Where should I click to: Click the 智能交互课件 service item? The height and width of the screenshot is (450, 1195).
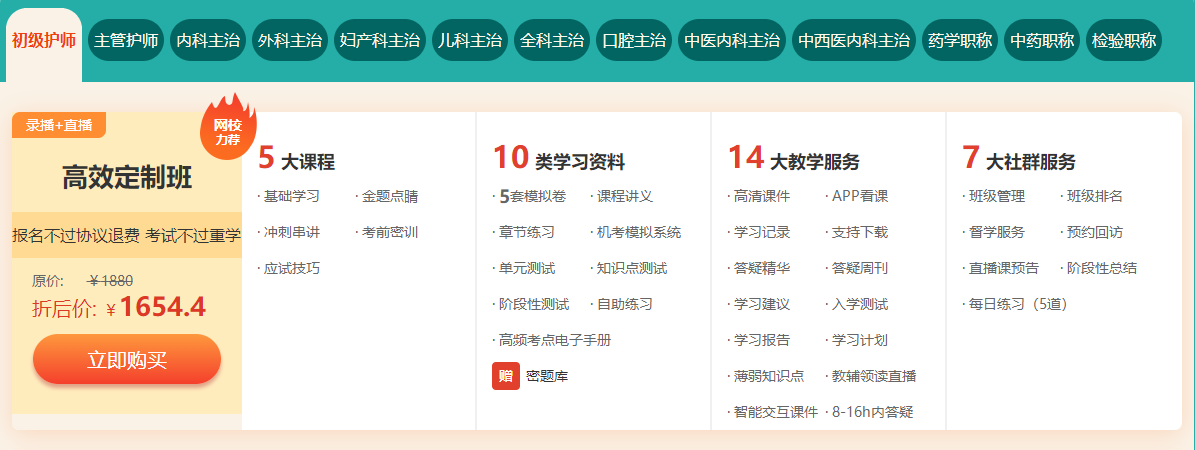coord(775,412)
